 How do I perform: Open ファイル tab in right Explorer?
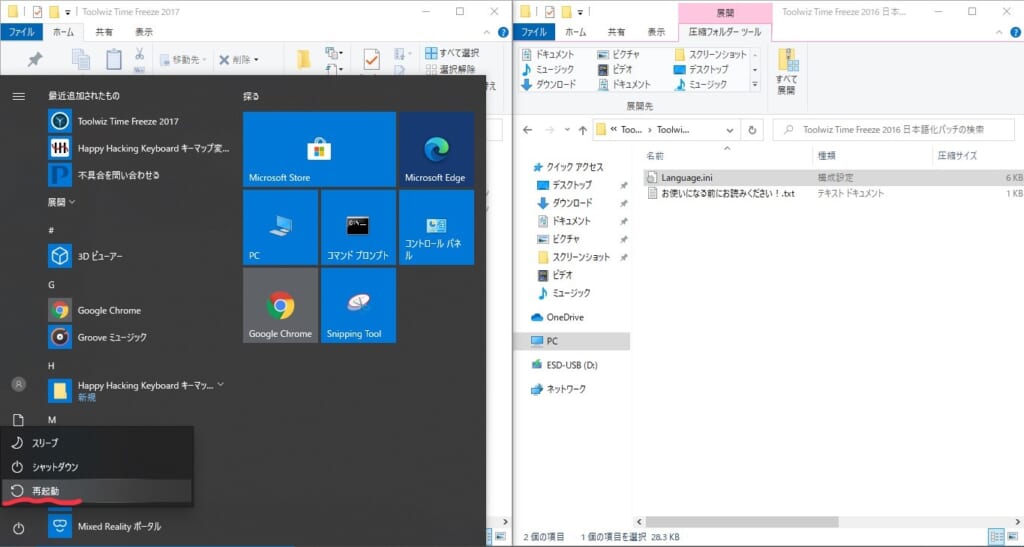(x=534, y=31)
